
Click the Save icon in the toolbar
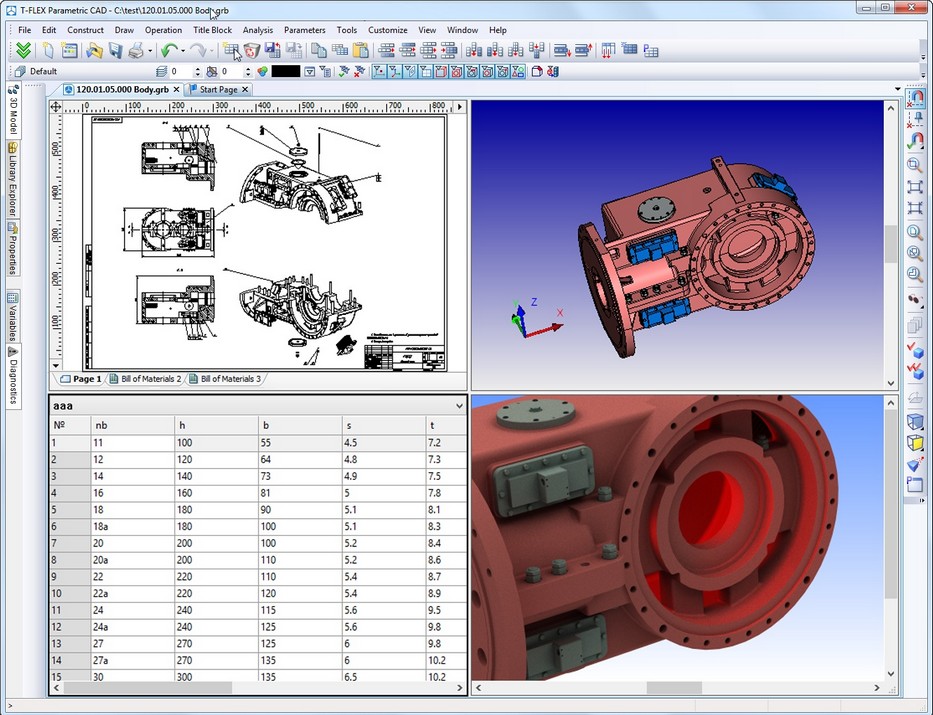115,50
